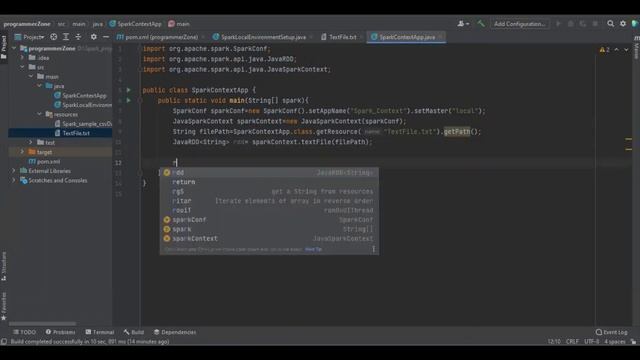Click run gutter arrow beside class SparkContextApp
The image size is (640, 360).
tap(129, 90)
